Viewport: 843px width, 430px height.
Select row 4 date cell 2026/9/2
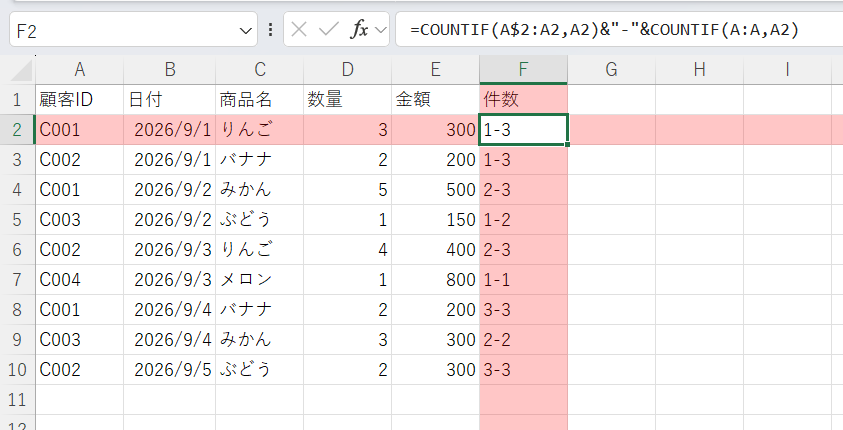[170, 189]
